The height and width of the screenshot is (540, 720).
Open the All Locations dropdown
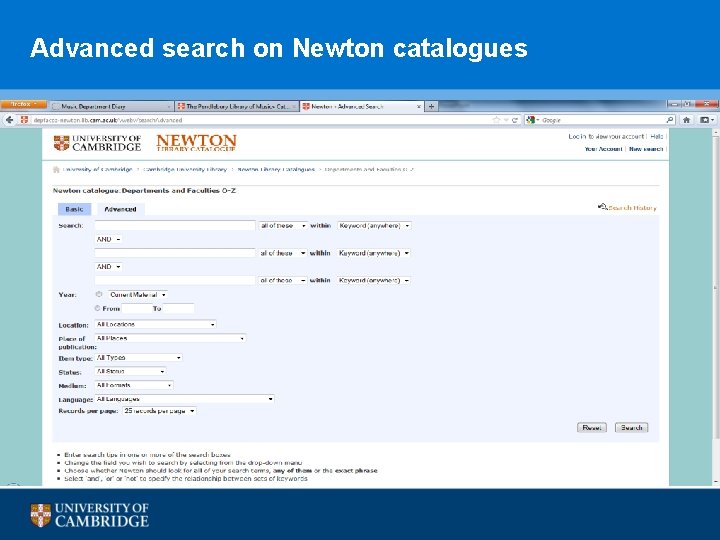point(155,324)
